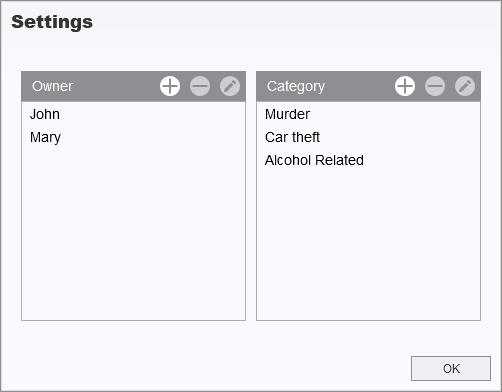Click the Settings dialog title

pyautogui.click(x=52, y=23)
